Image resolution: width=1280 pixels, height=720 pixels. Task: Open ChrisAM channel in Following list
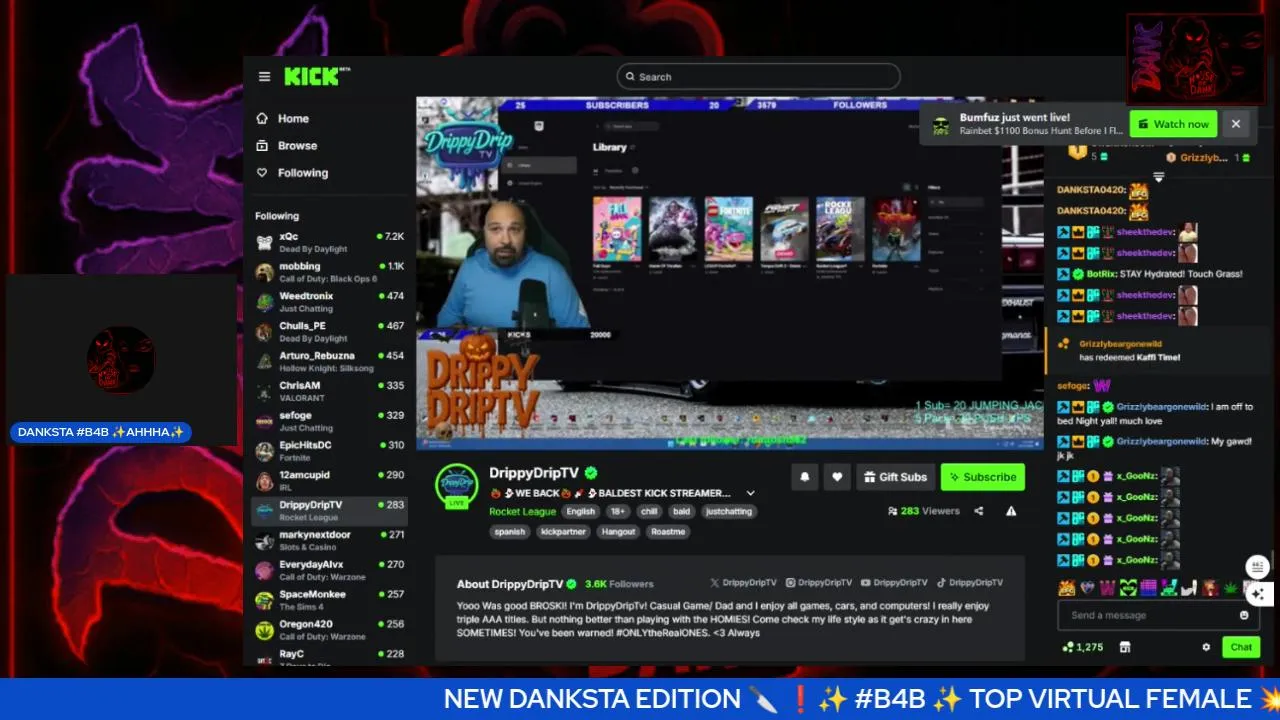click(329, 391)
